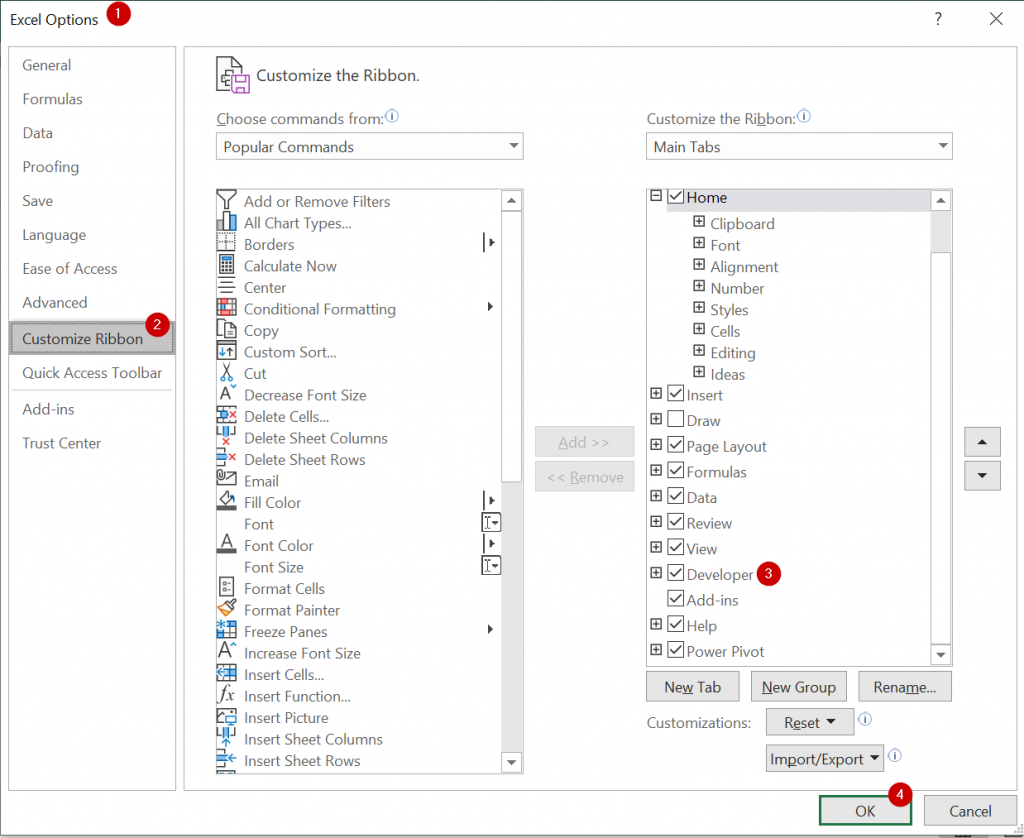1024x838 pixels.
Task: Click the Center alignment icon
Action: click(226, 287)
